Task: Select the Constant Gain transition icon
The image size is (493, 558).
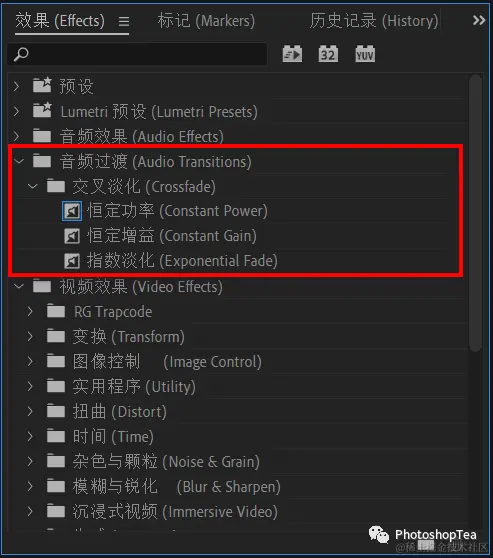Action: point(72,236)
